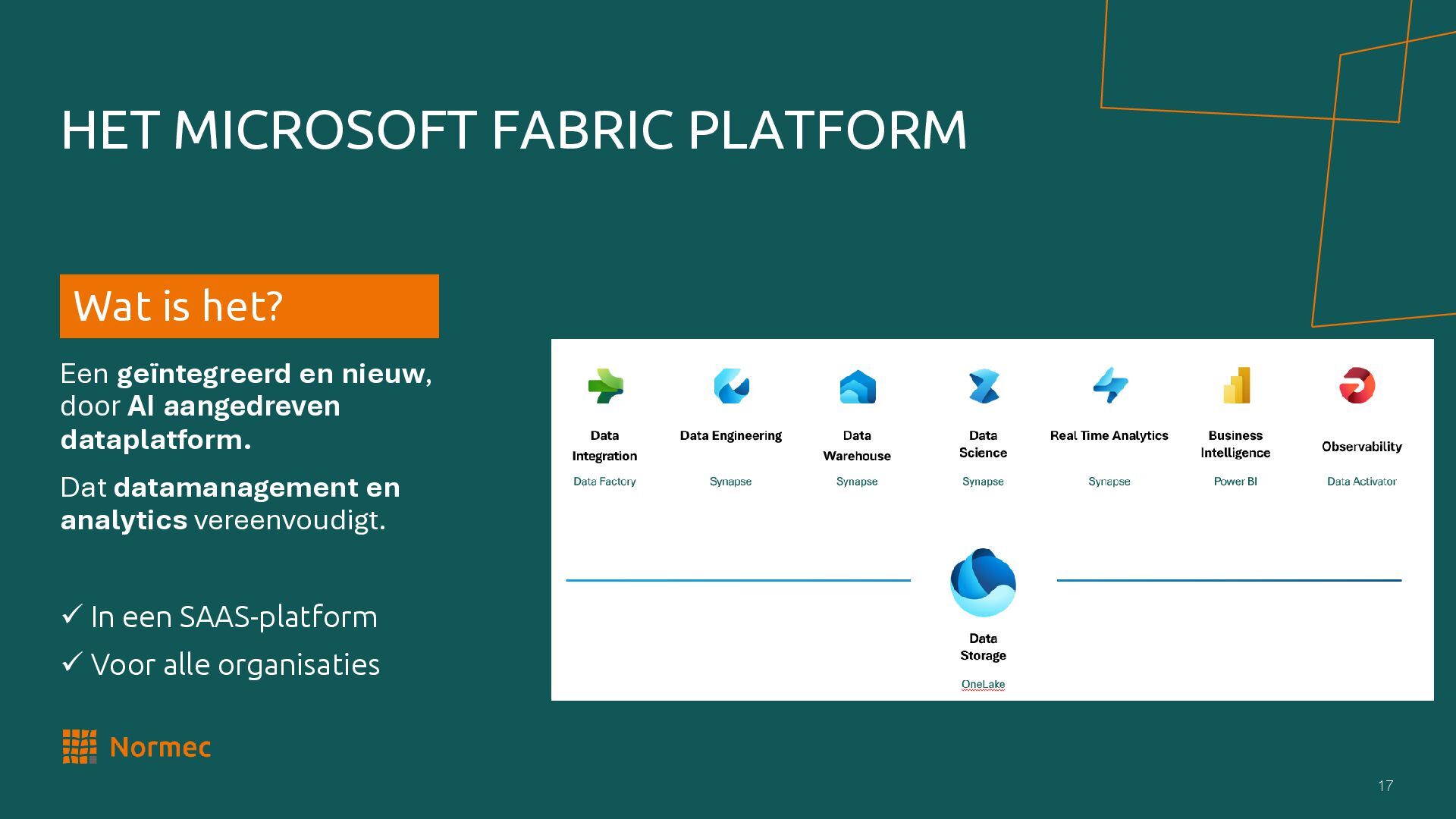Click the Normec brand name text

[x=160, y=748]
